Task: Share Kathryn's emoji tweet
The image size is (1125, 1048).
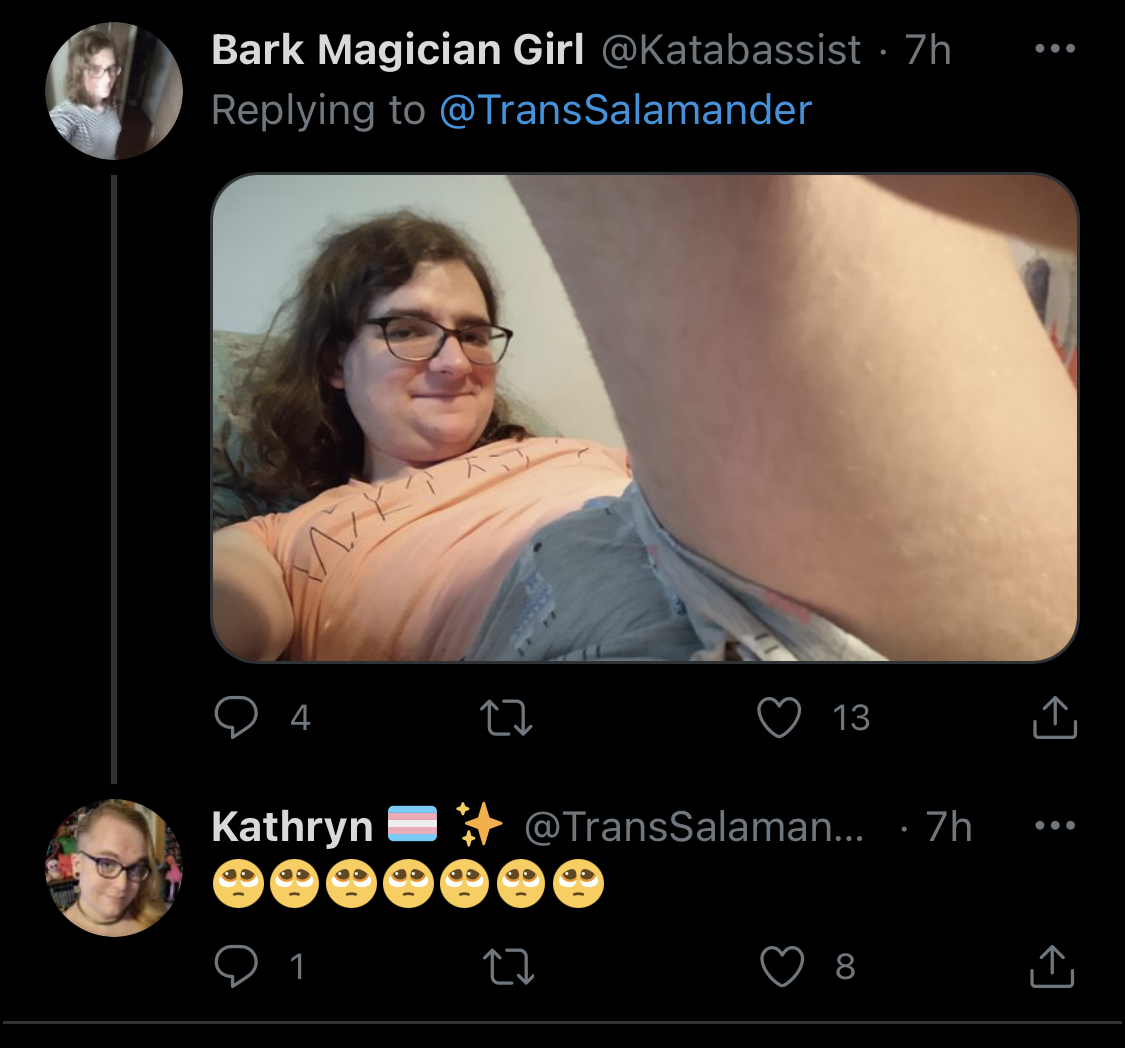Action: [1052, 966]
